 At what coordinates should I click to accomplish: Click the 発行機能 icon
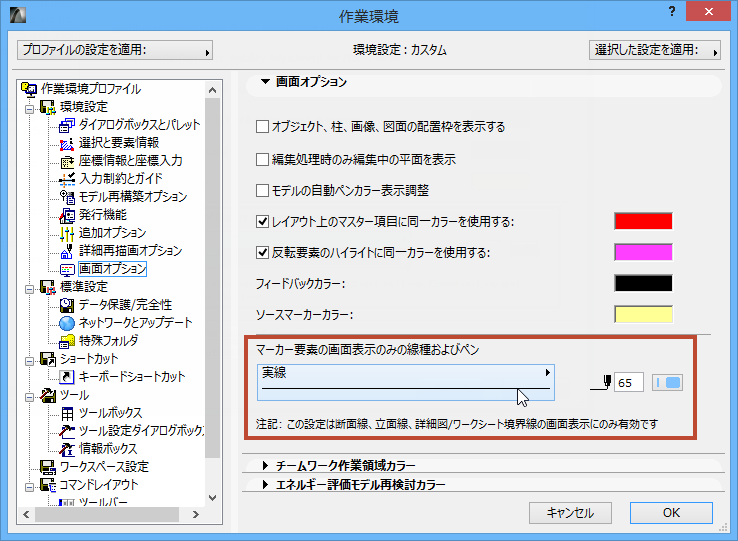tap(67, 215)
